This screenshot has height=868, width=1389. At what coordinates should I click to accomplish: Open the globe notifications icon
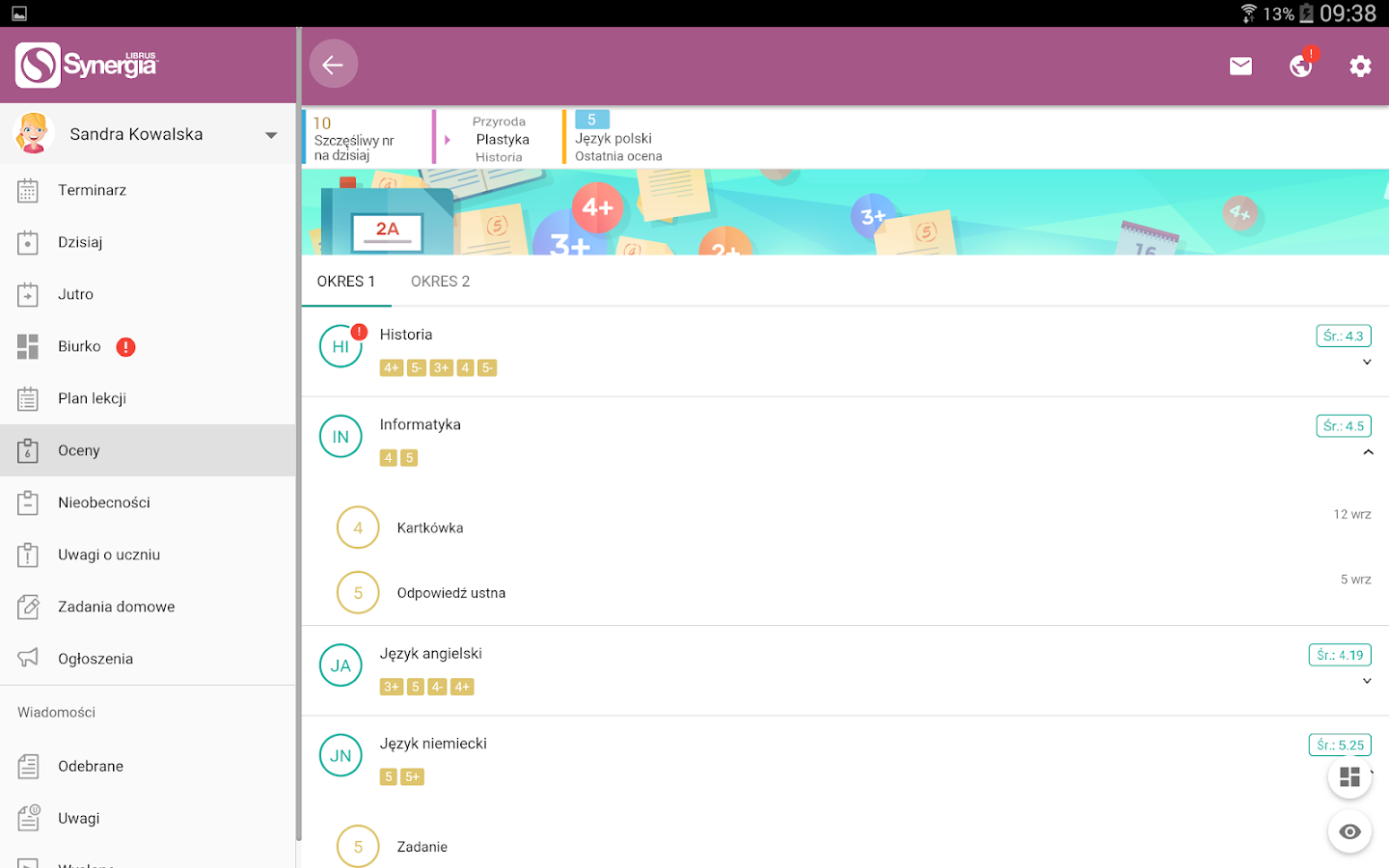(x=1301, y=66)
